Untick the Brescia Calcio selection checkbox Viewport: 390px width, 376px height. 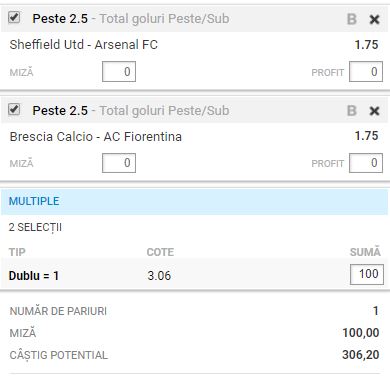[x=14, y=109]
